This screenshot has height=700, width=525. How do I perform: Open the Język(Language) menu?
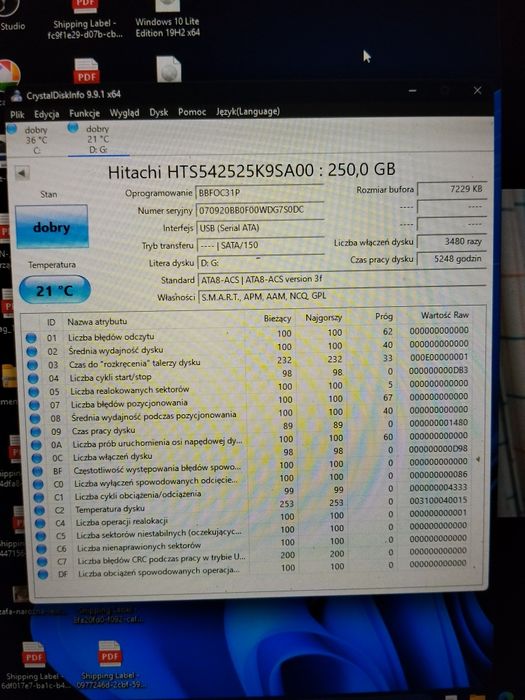pos(248,111)
